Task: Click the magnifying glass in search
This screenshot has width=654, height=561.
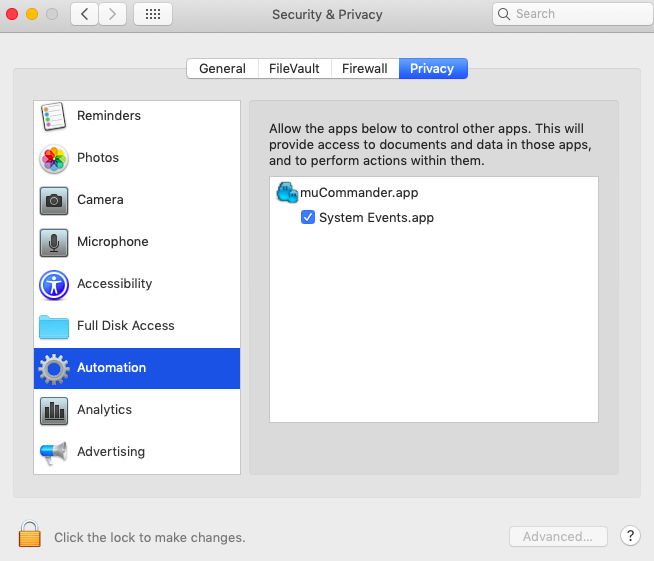Action: point(504,14)
